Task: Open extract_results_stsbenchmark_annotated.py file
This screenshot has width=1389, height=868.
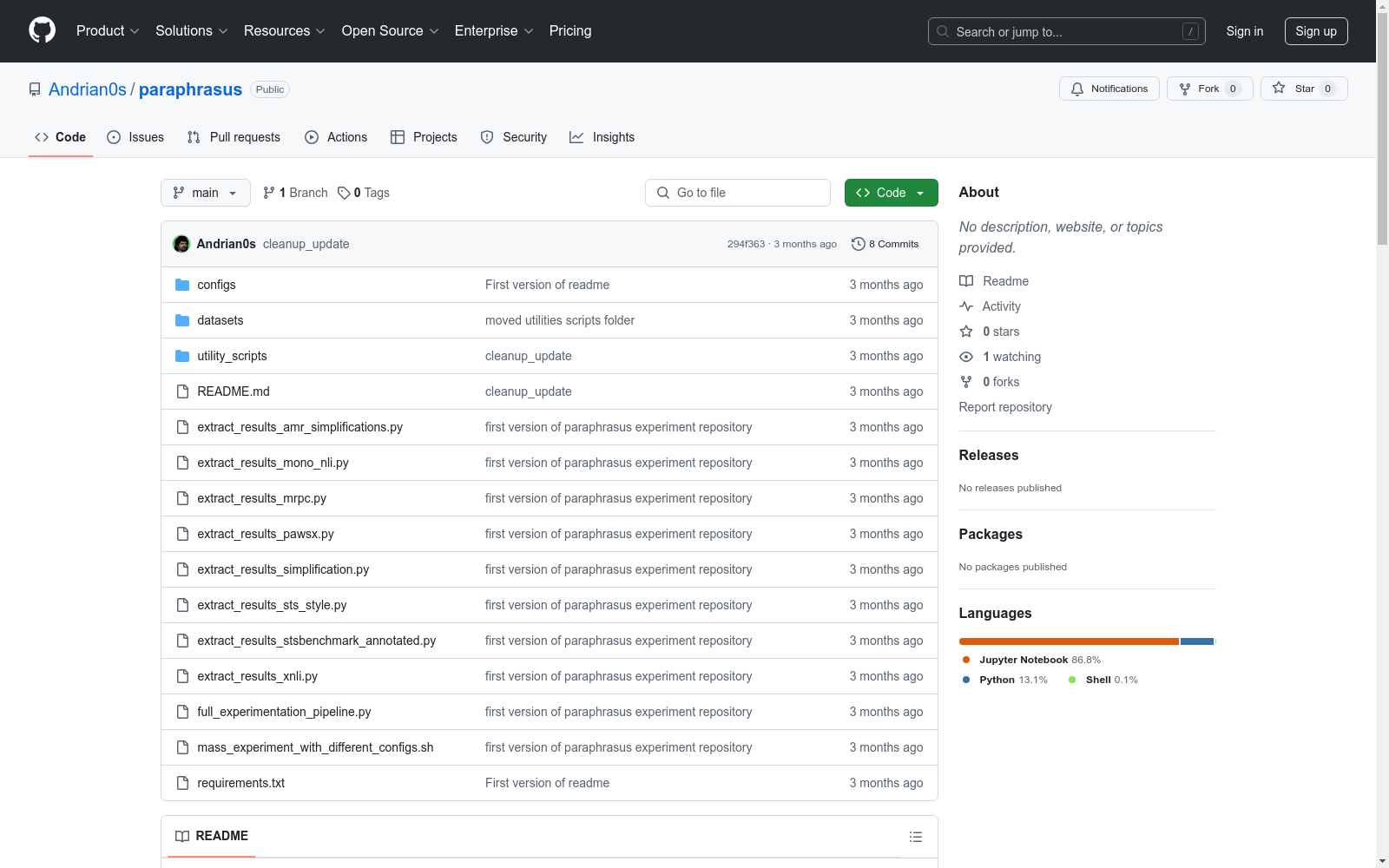Action: [317, 641]
